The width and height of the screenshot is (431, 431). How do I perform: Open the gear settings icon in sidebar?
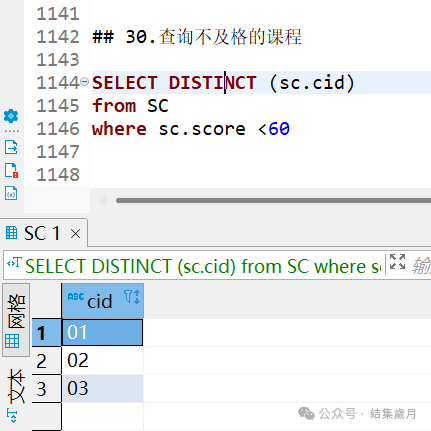(x=11, y=116)
